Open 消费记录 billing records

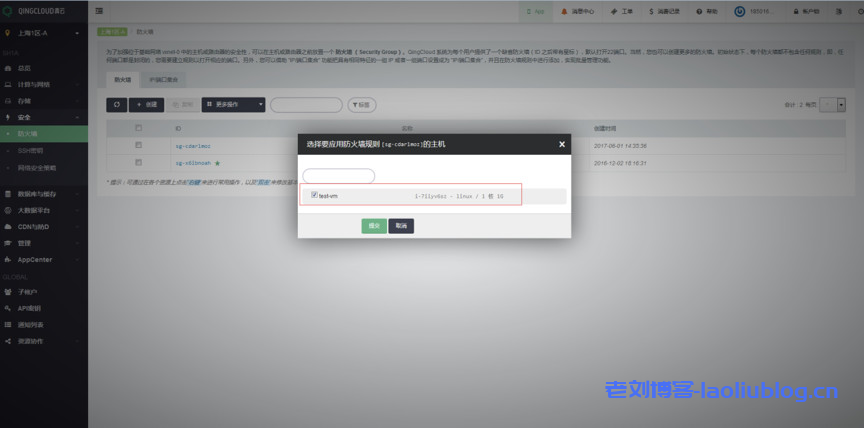click(666, 12)
